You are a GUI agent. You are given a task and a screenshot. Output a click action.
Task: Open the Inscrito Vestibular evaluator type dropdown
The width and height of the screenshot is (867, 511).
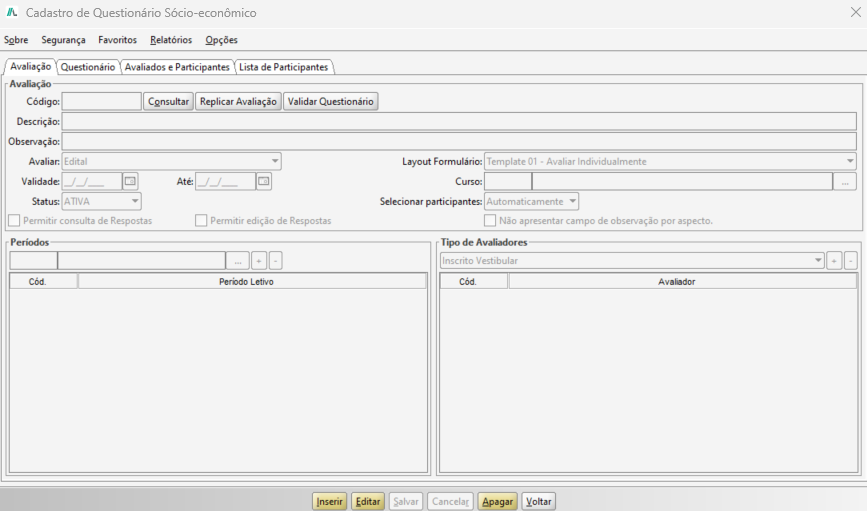tap(632, 260)
